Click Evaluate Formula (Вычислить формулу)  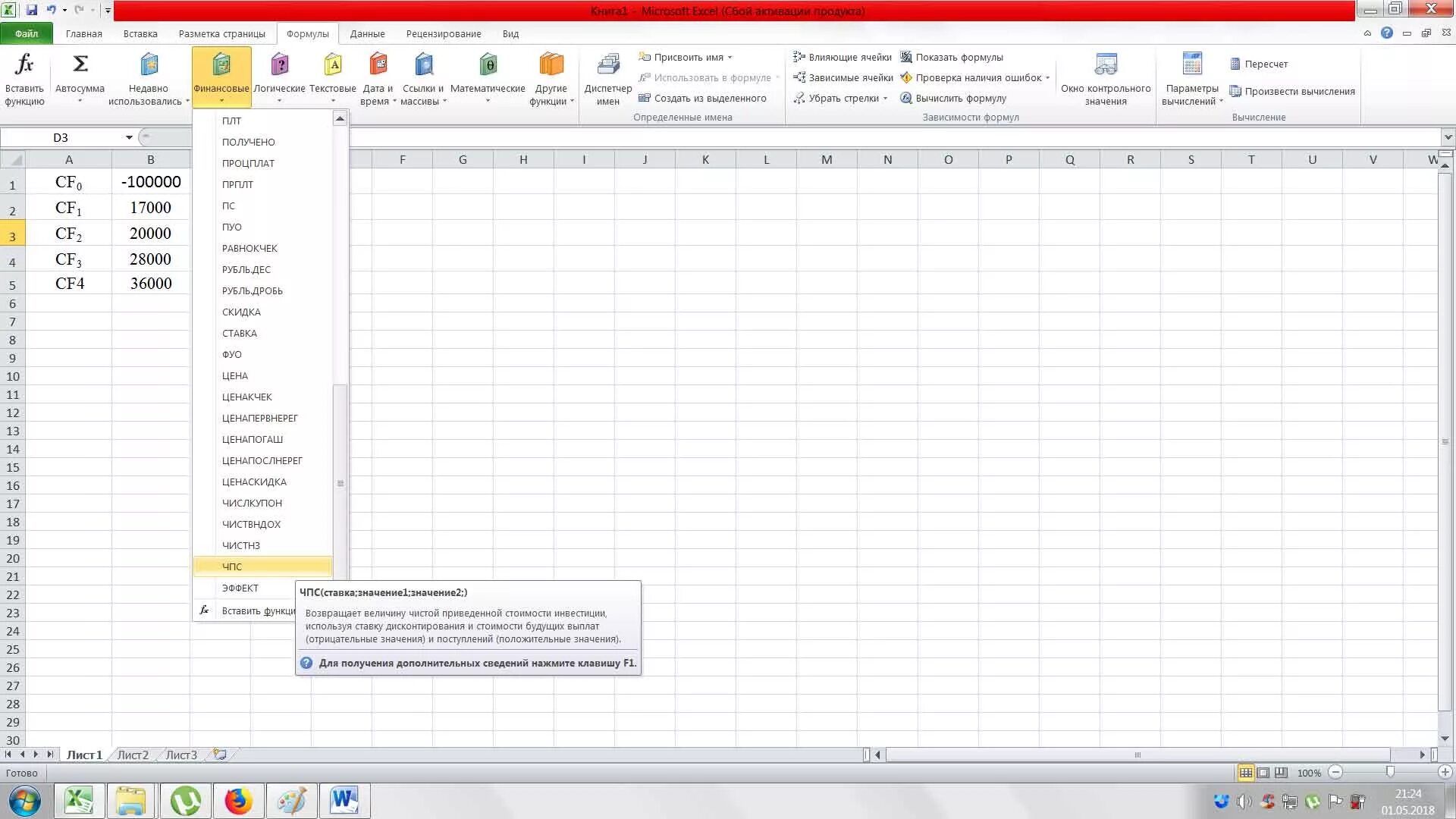point(953,99)
